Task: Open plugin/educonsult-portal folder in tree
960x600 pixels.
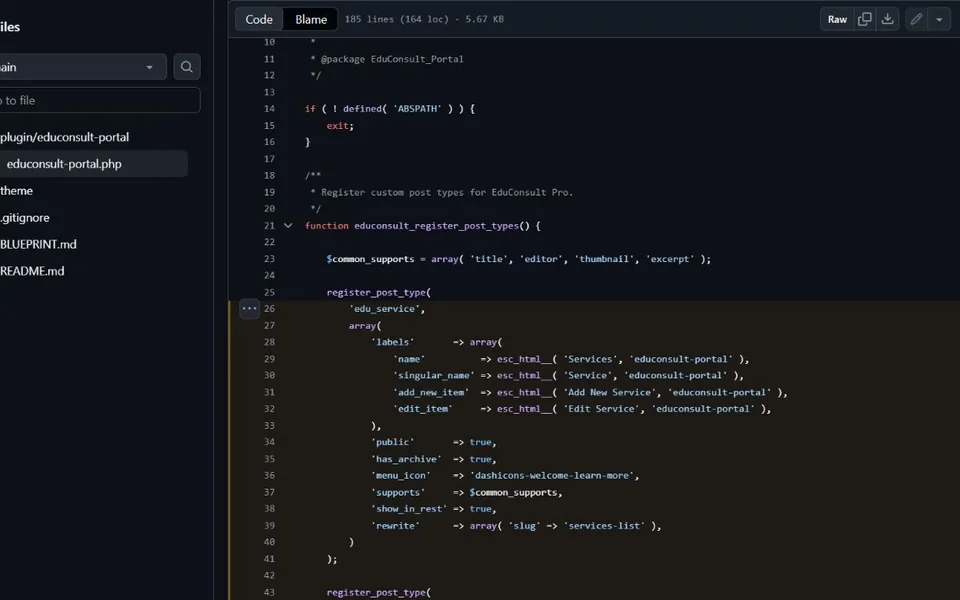Action: click(x=64, y=137)
